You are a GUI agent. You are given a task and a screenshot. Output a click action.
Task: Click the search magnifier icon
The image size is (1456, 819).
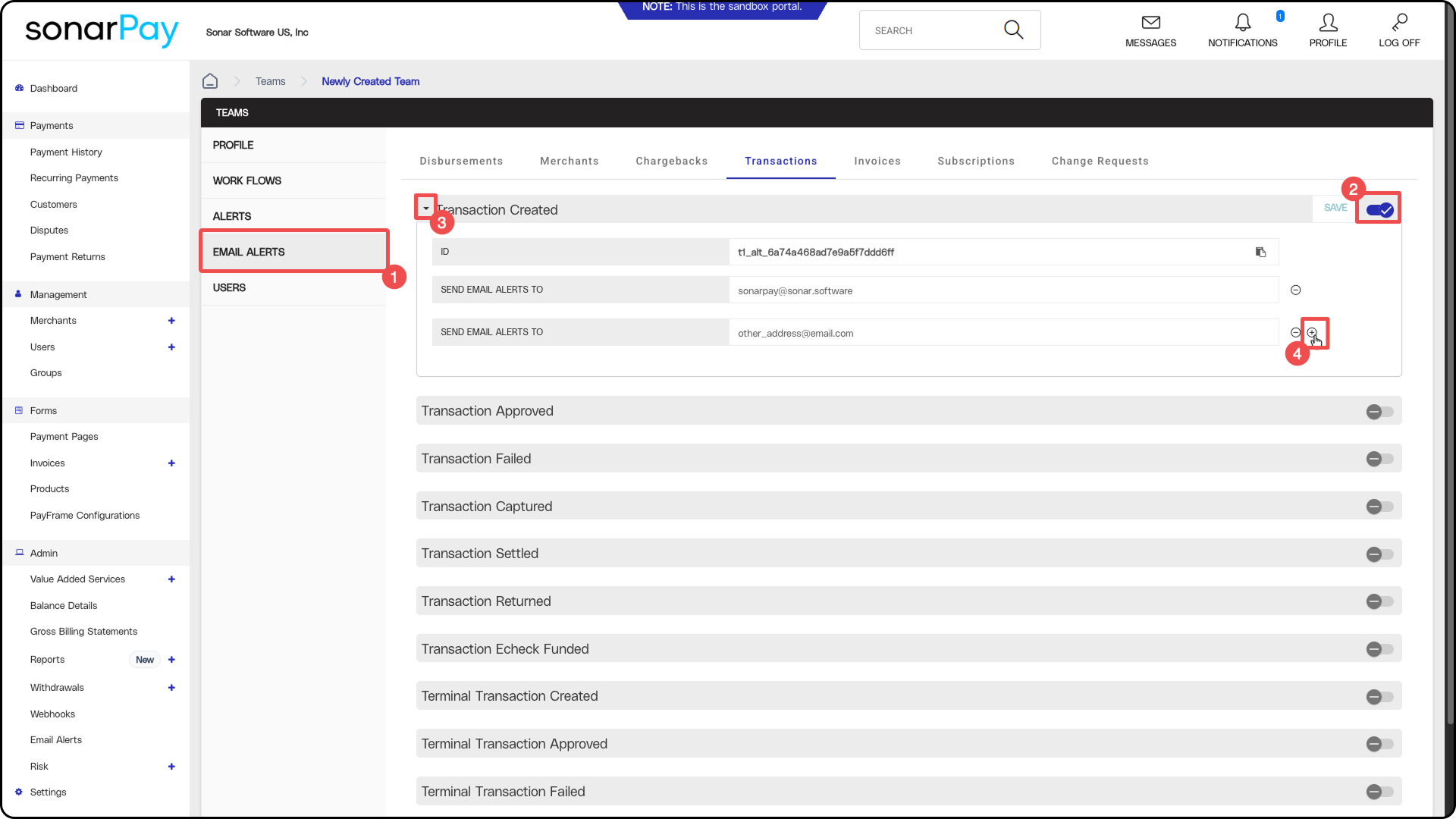(x=1014, y=30)
